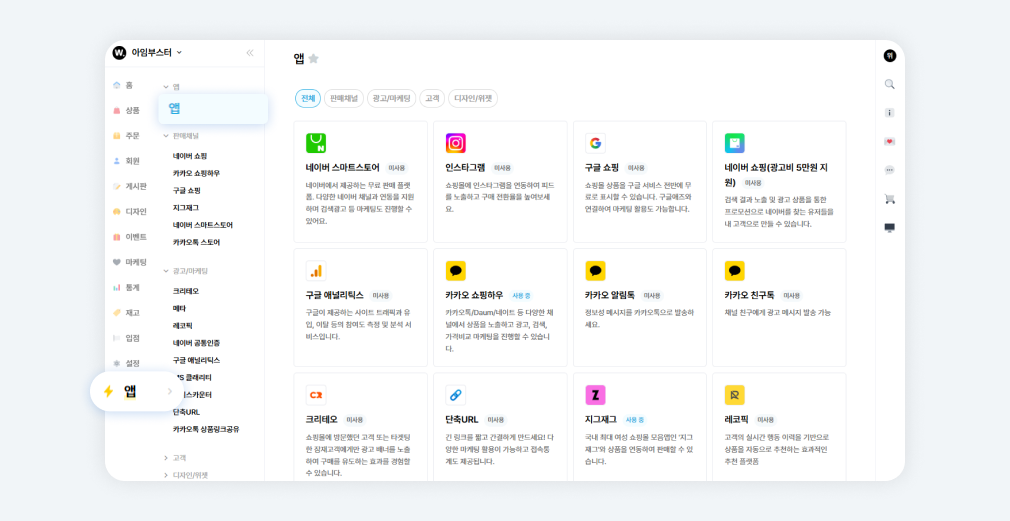Image resolution: width=1010 pixels, height=521 pixels.
Task: Click the yellow logo on the 레코픽 card
Action: 734,395
